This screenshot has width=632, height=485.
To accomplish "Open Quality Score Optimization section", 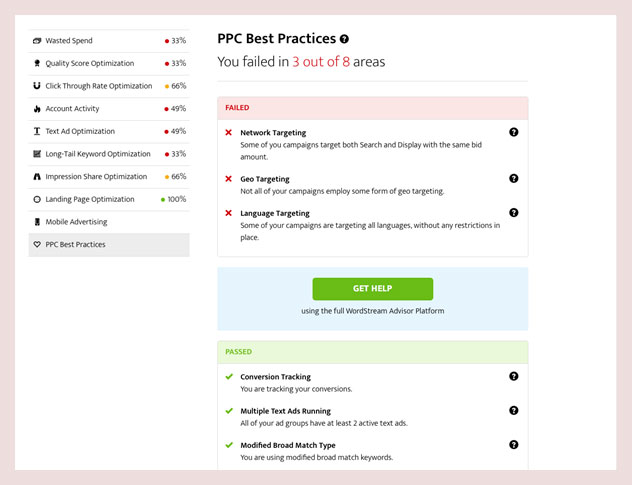I will pos(109,63).
